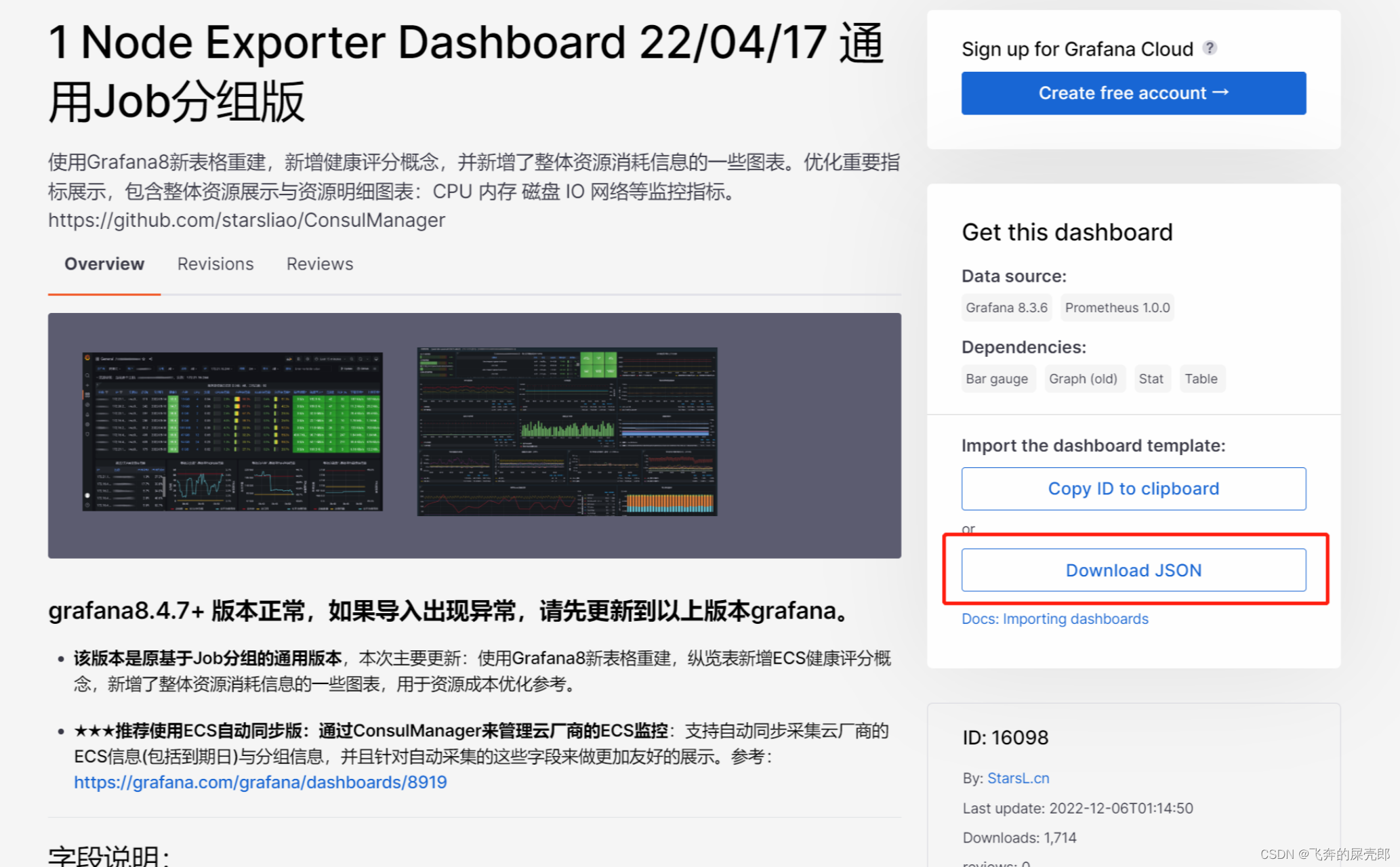Click the Download JSON button
This screenshot has height=867, width=1400.
(x=1134, y=570)
